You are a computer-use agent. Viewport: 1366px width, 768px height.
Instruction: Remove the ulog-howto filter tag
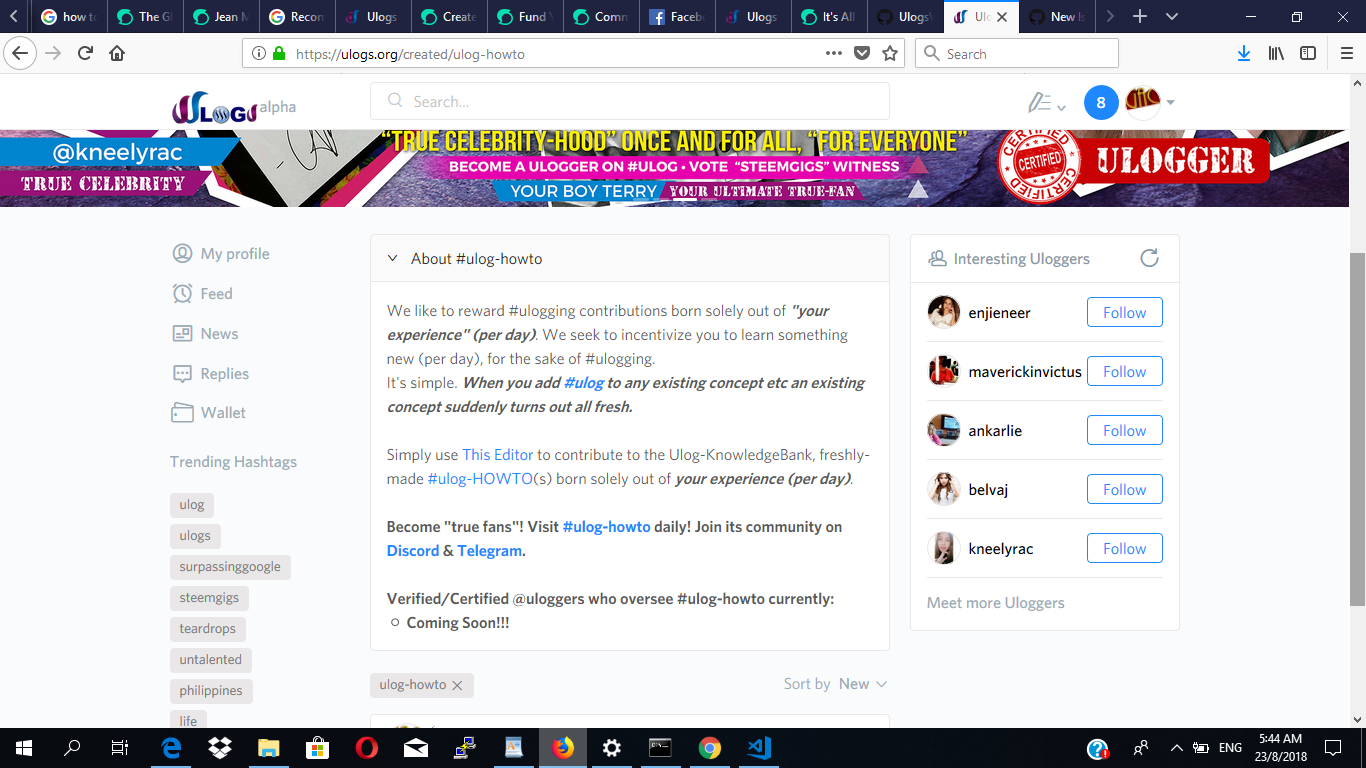[457, 685]
